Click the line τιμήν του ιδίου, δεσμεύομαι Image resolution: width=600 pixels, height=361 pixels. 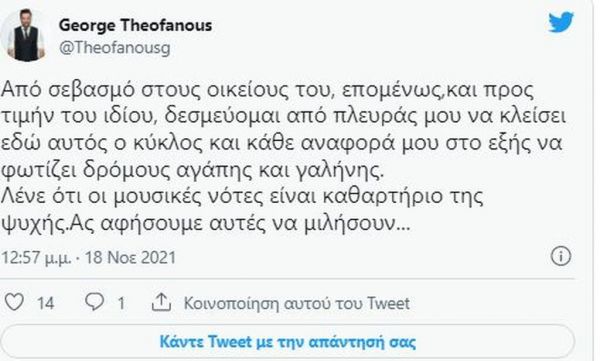tap(284, 117)
